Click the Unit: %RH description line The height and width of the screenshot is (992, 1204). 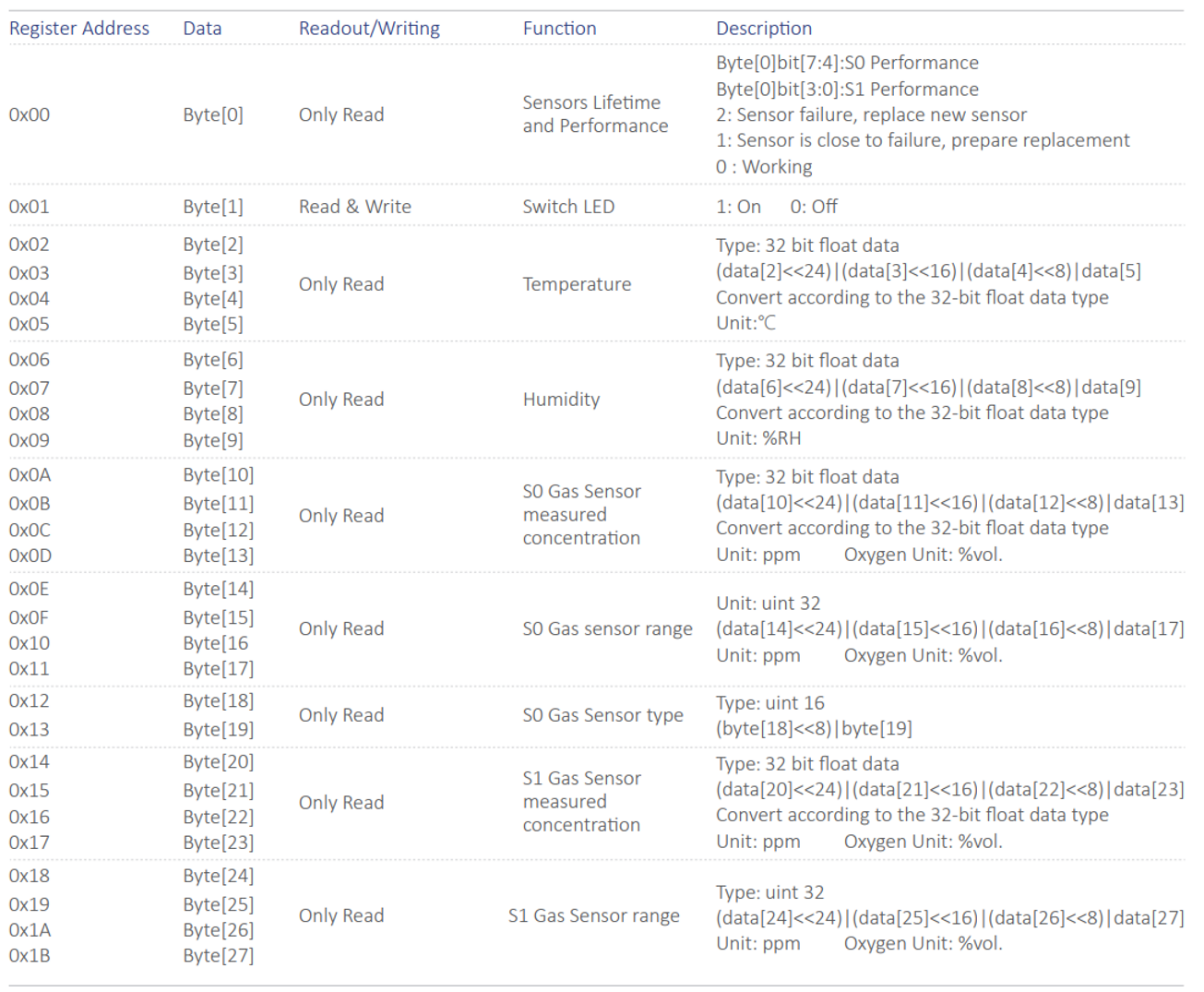tap(758, 438)
